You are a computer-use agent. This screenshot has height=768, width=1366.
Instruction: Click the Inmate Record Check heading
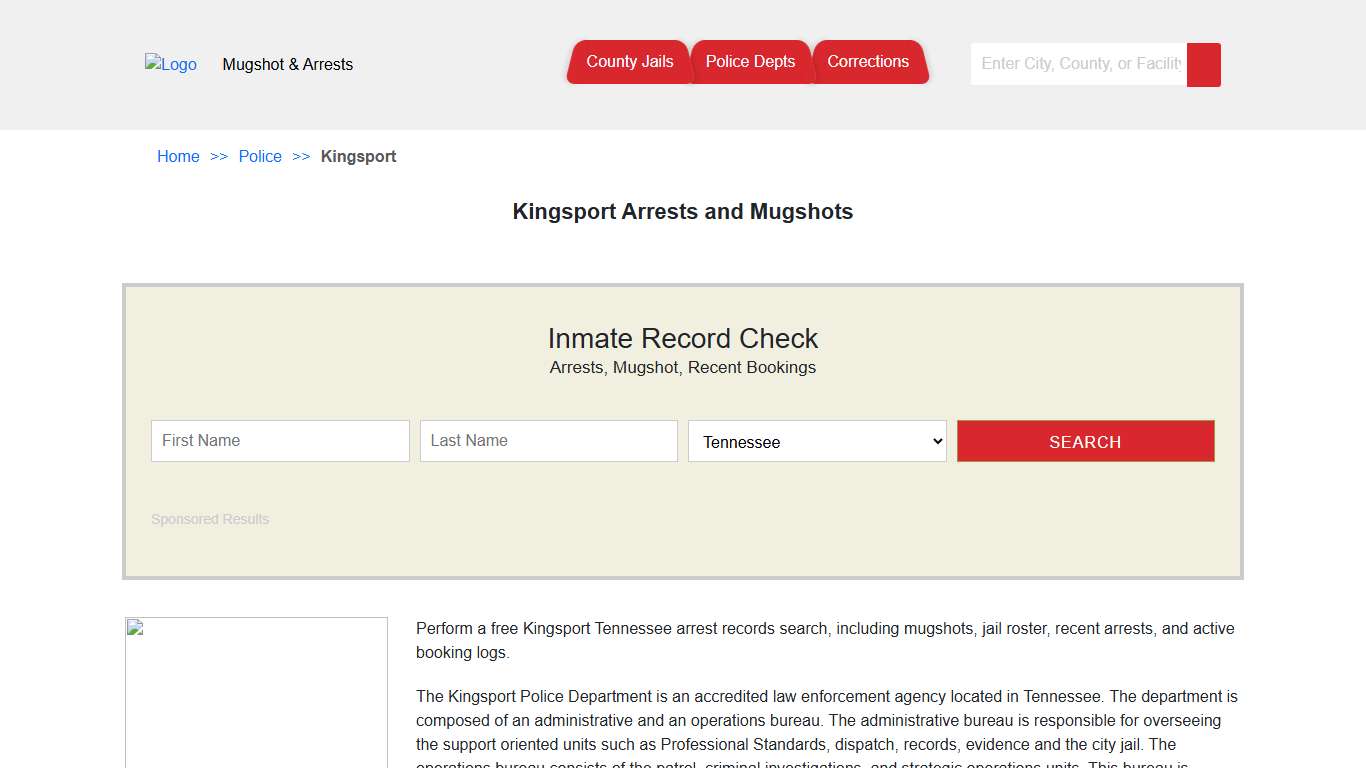tap(683, 338)
